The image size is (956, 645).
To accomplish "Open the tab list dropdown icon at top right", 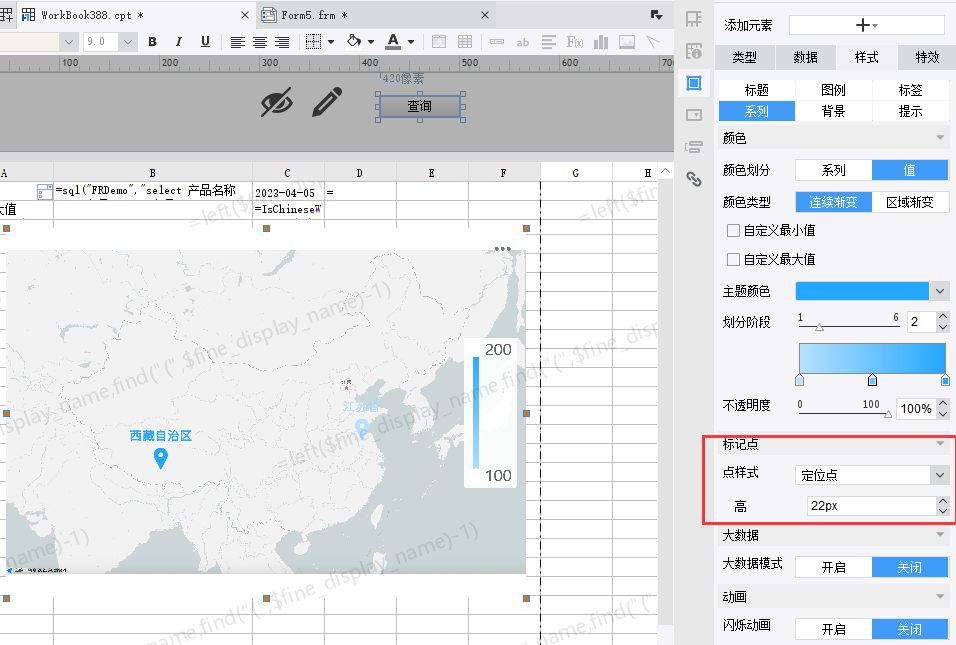I will pos(657,15).
